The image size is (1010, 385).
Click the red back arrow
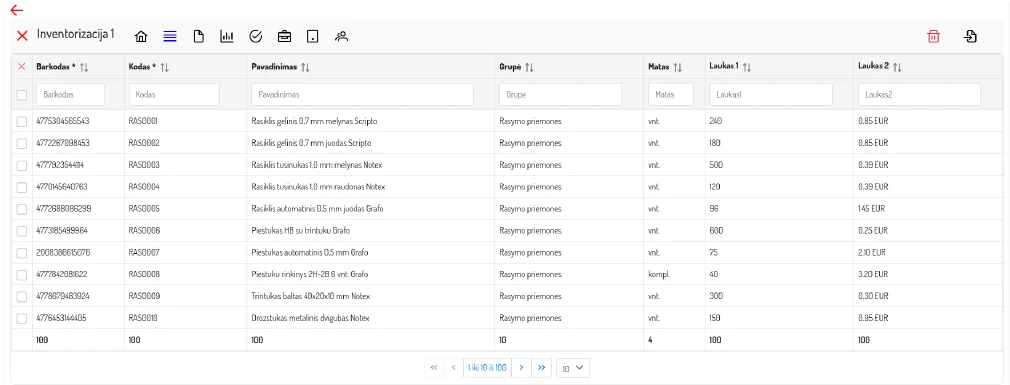17,10
